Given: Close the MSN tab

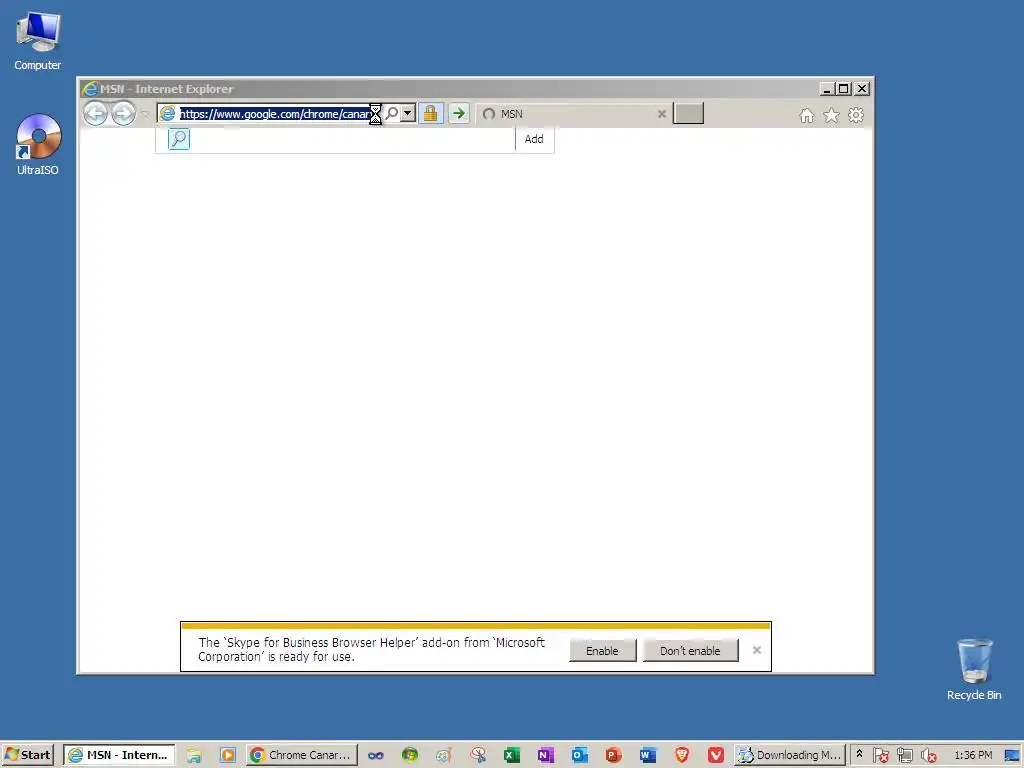Looking at the screenshot, I should click(662, 114).
